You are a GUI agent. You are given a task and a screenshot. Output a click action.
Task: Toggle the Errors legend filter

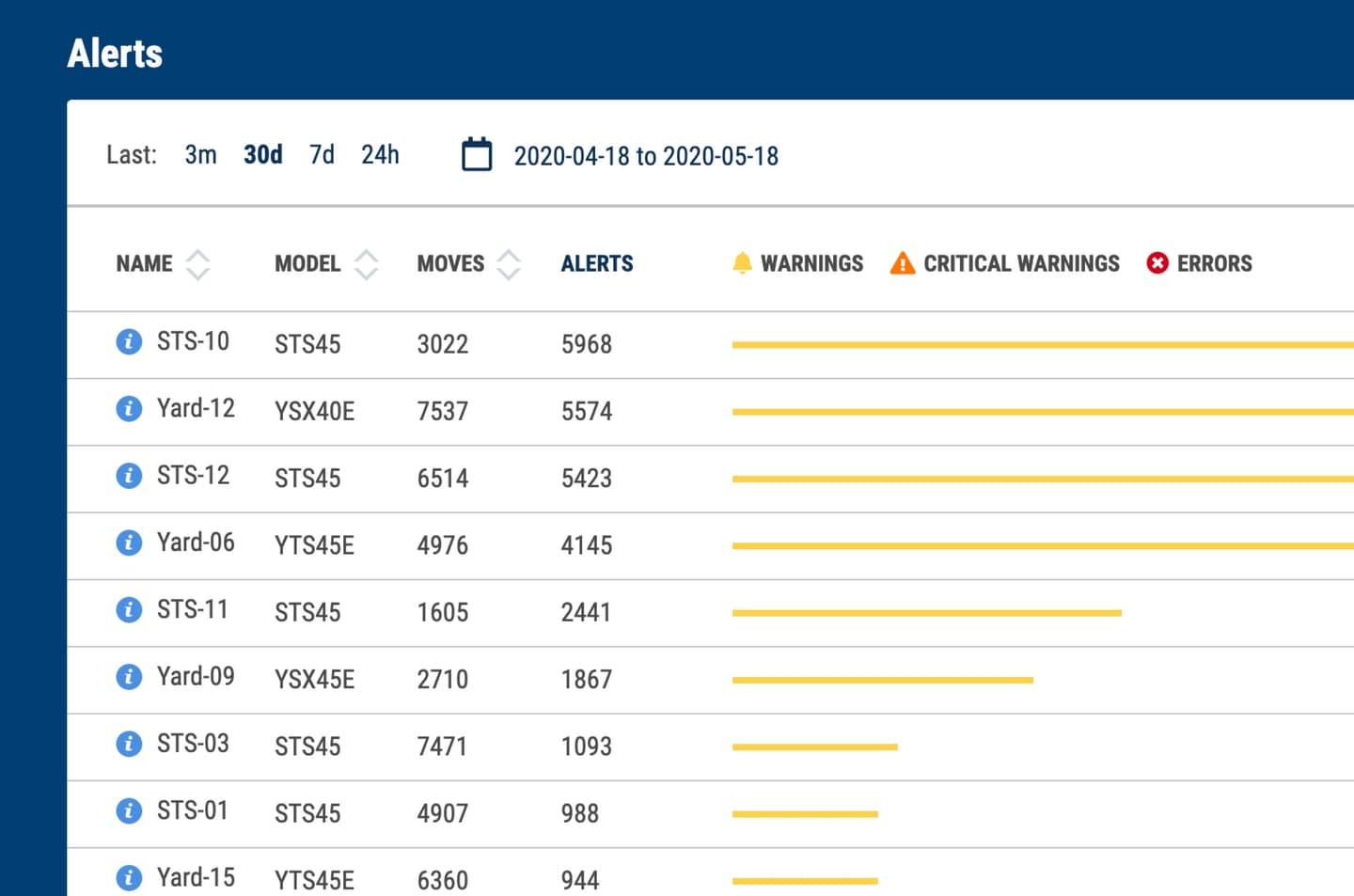1199,263
